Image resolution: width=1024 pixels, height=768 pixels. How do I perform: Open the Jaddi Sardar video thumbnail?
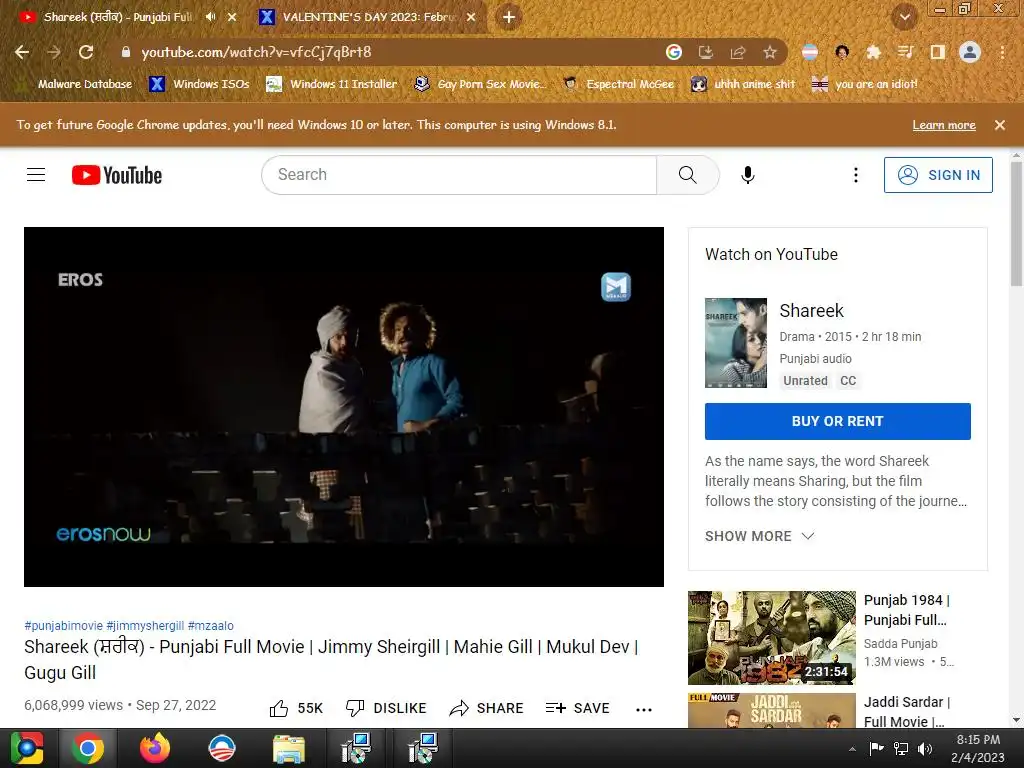tap(771, 711)
